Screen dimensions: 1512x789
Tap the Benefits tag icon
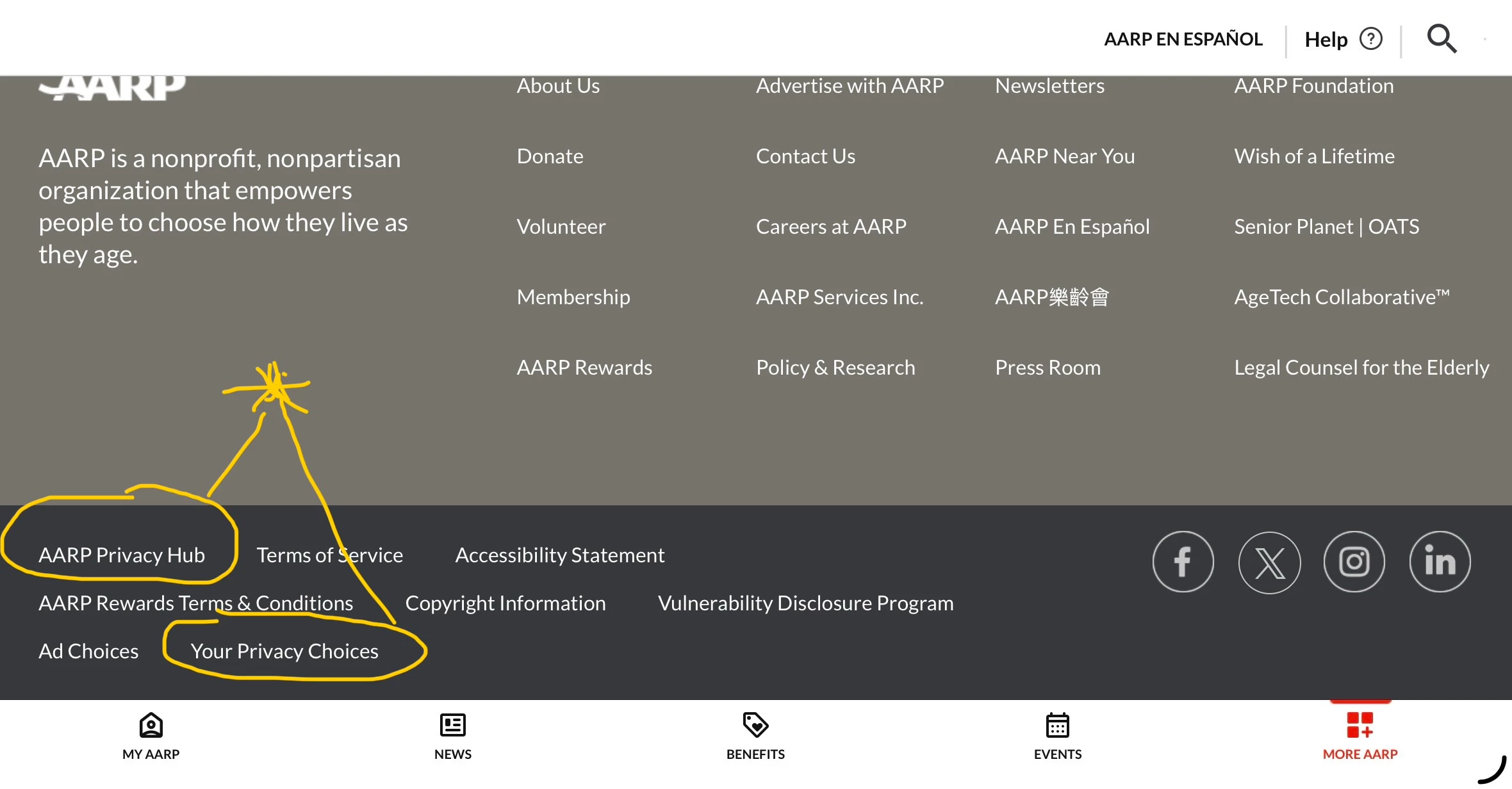coord(755,725)
